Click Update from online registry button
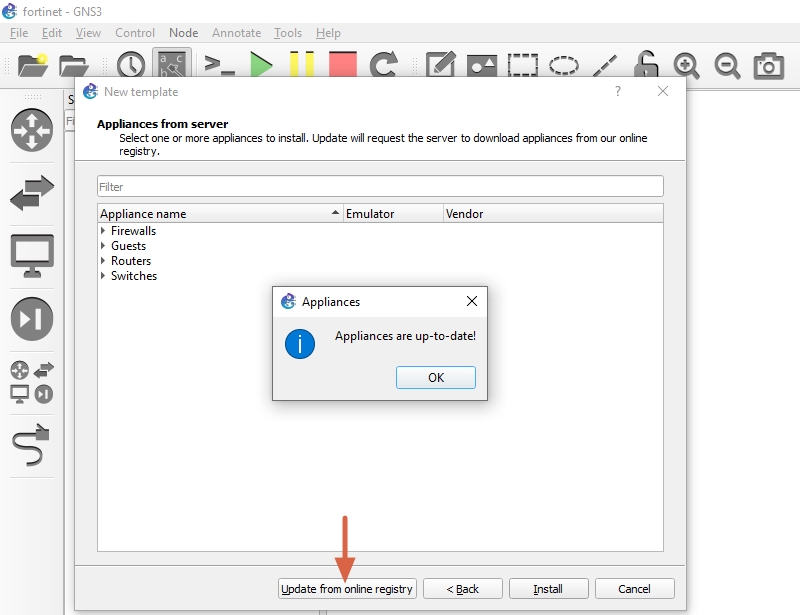Viewport: 800px width, 615px height. (347, 588)
